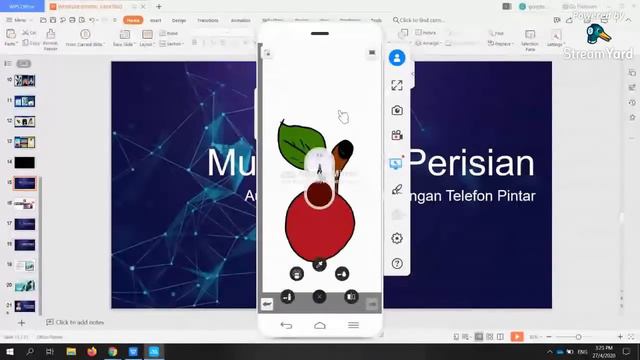Click the Format Painter button
Viewport: 640px width, 360px height.
coord(50,39)
